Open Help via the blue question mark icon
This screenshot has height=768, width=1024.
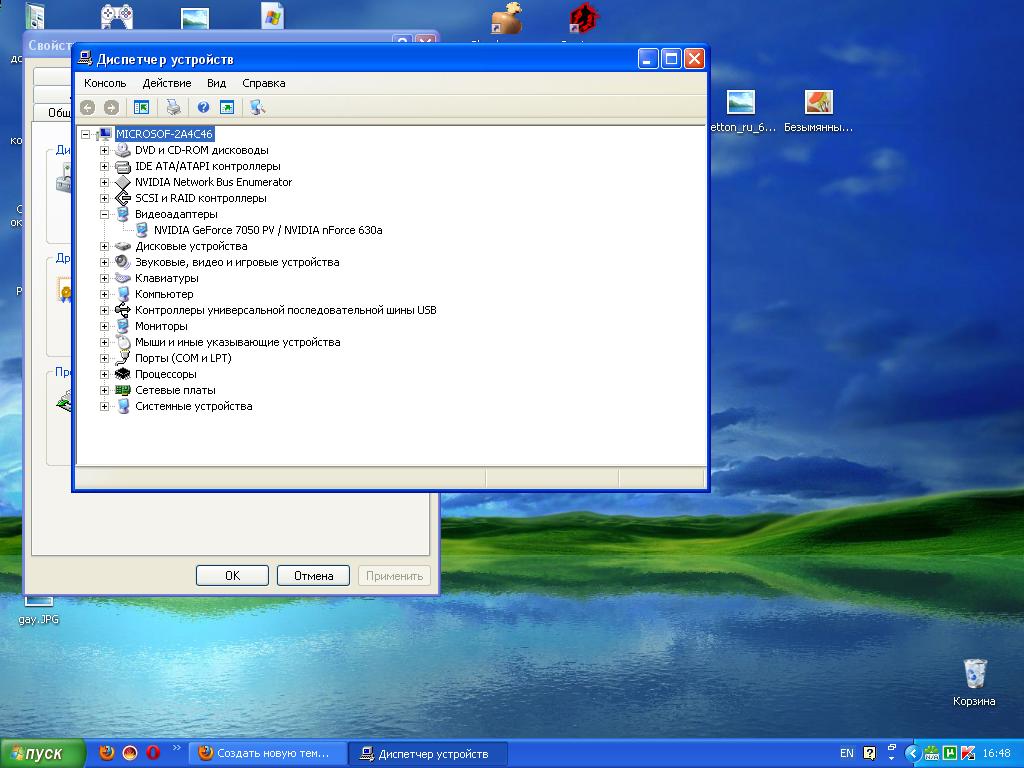(203, 107)
